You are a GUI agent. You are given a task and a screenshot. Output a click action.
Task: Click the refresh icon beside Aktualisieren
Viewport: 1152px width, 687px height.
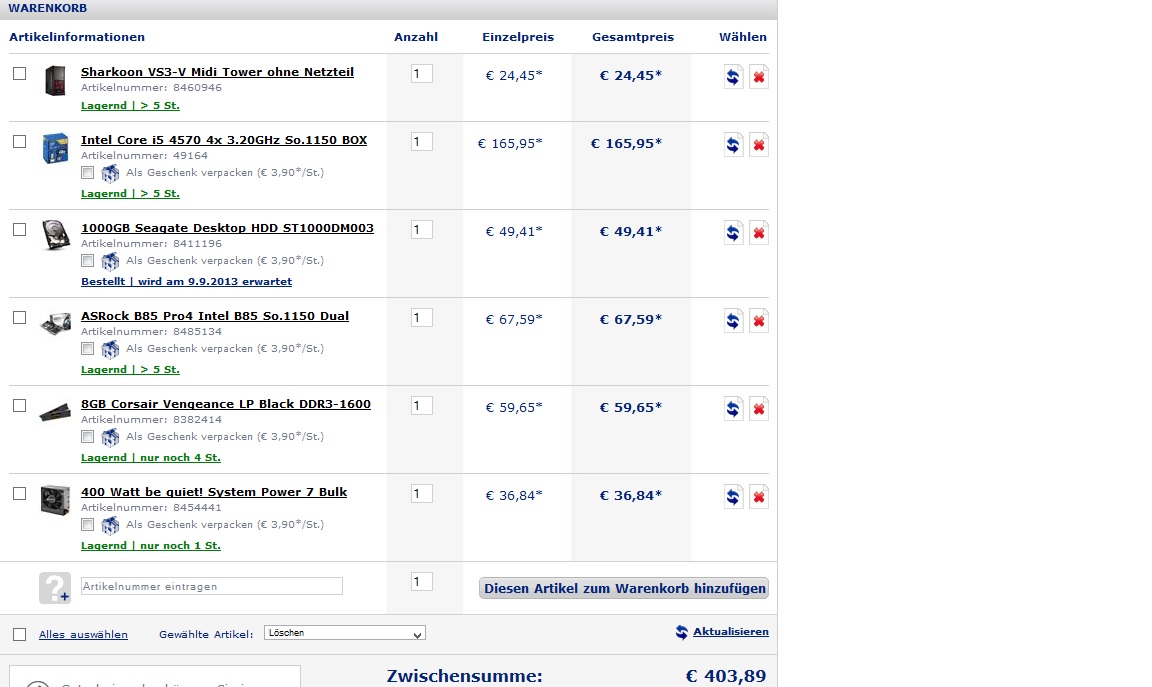[682, 632]
